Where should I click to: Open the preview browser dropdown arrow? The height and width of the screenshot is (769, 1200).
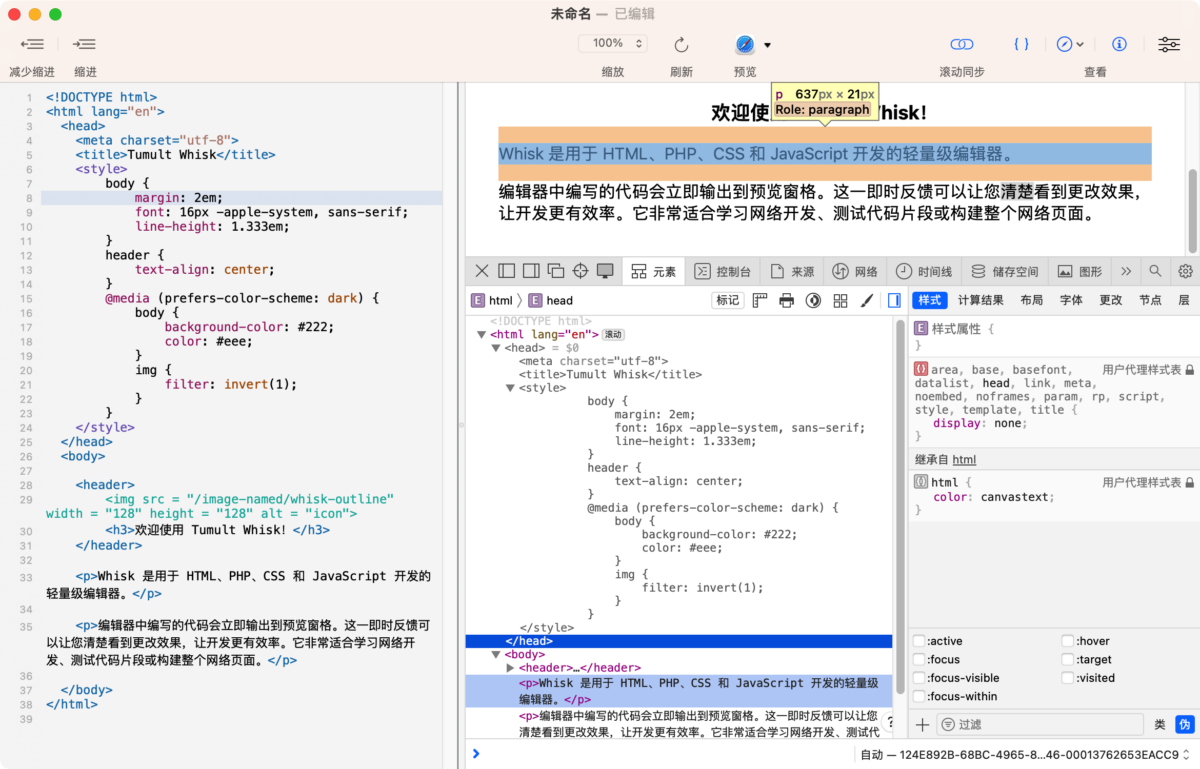(x=768, y=45)
